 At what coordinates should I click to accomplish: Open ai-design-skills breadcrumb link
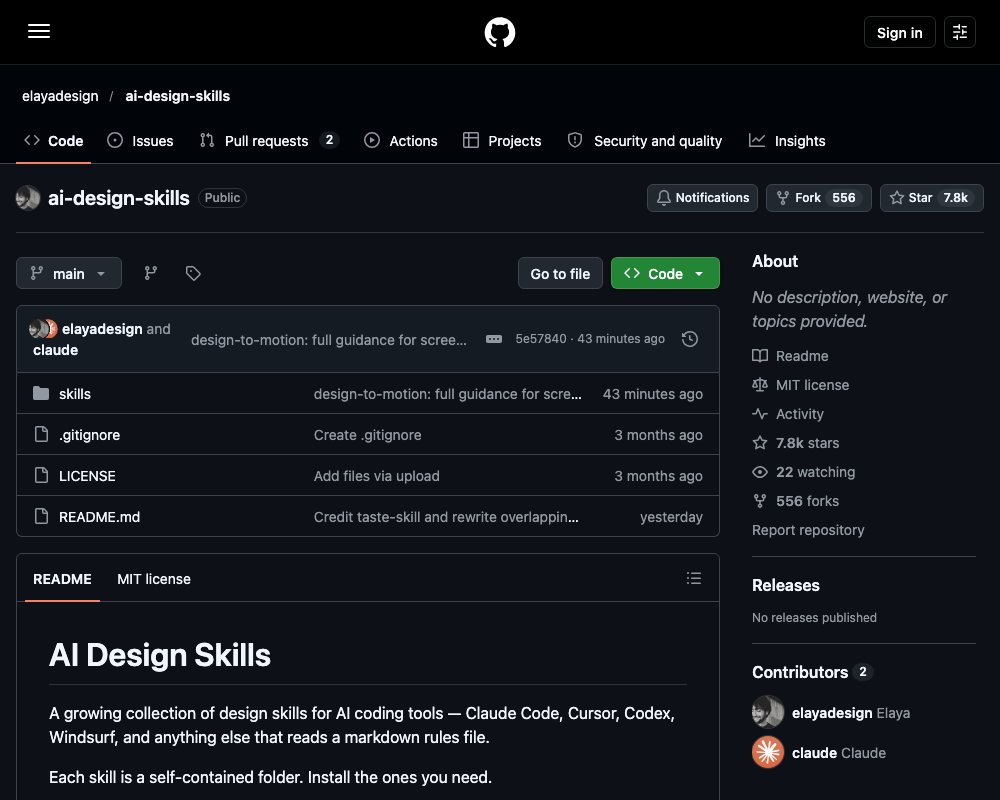(x=177, y=96)
